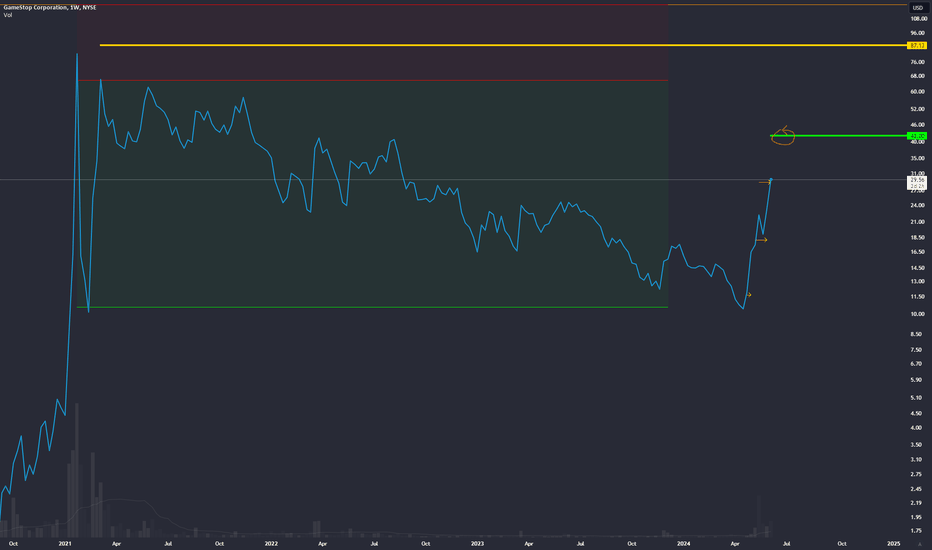
Task: Select the green 43.00 price label
Action: (917, 136)
